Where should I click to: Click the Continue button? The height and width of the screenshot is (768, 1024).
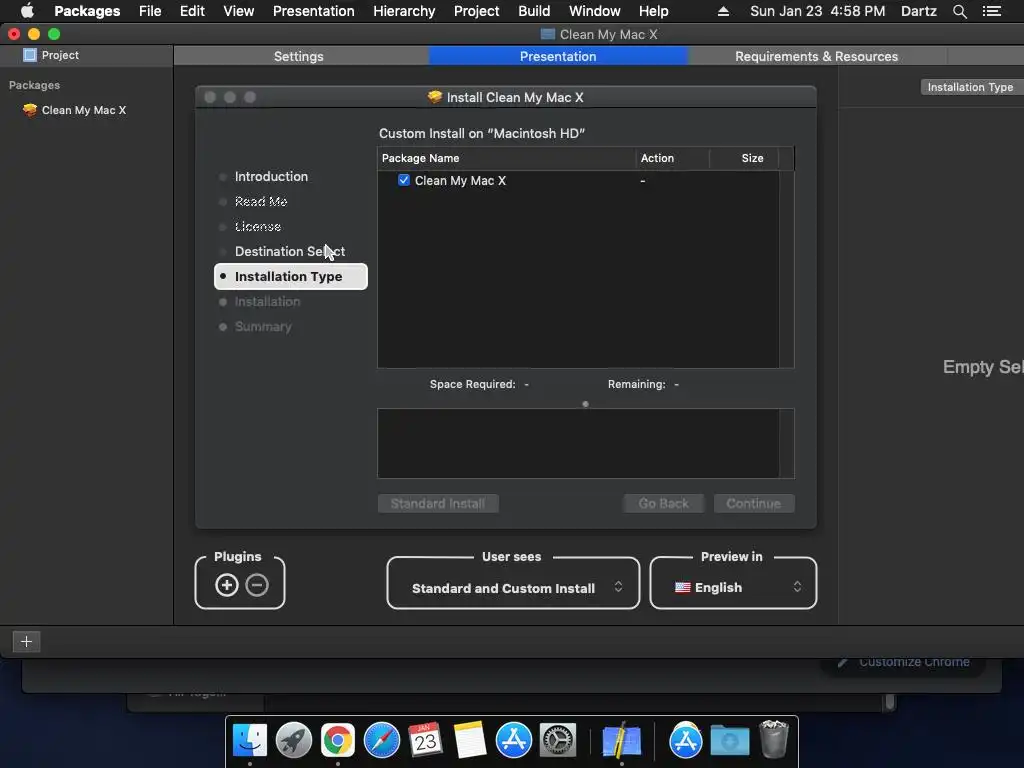754,504
